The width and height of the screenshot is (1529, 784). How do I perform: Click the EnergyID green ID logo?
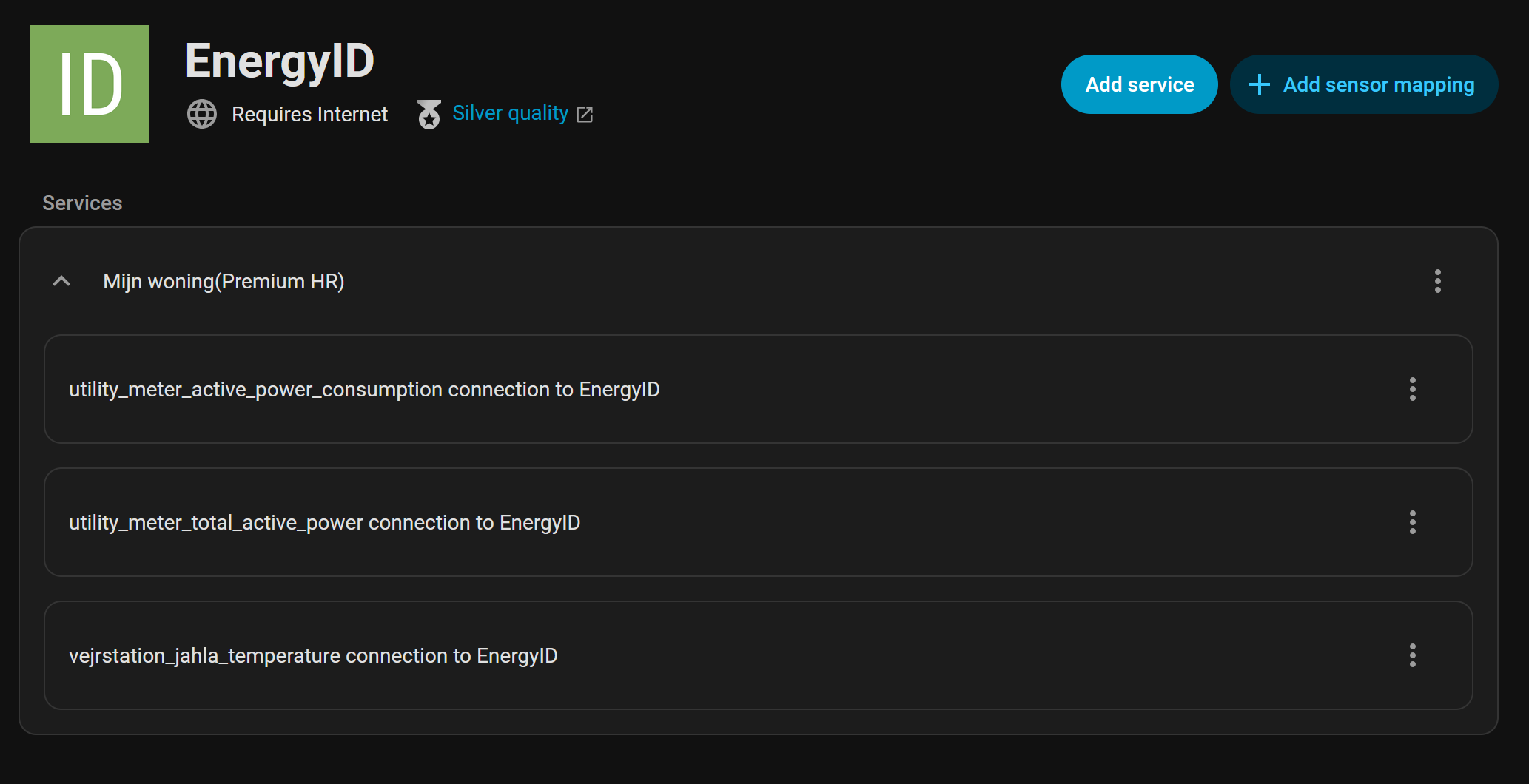point(89,84)
